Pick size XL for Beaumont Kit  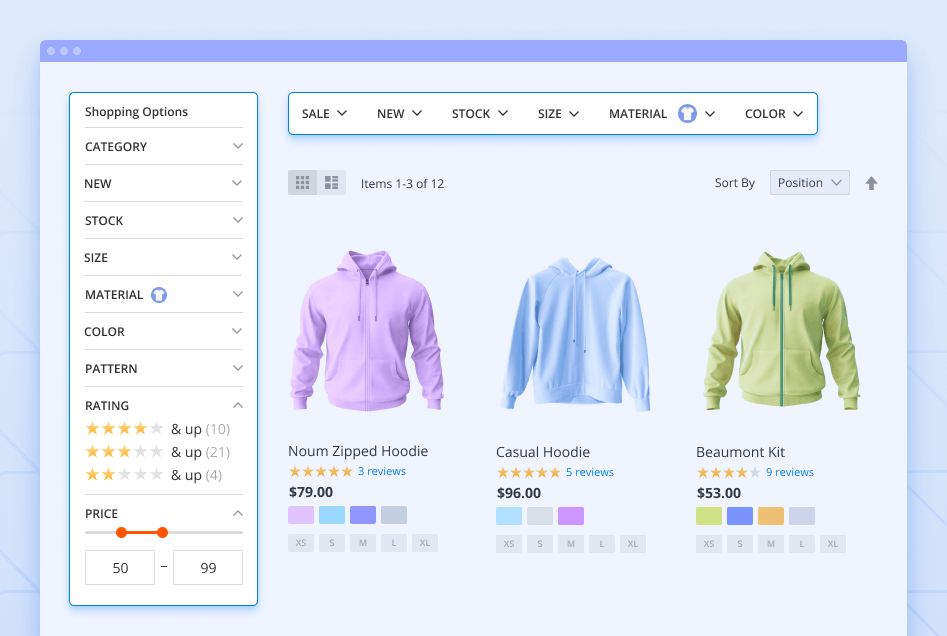[833, 544]
